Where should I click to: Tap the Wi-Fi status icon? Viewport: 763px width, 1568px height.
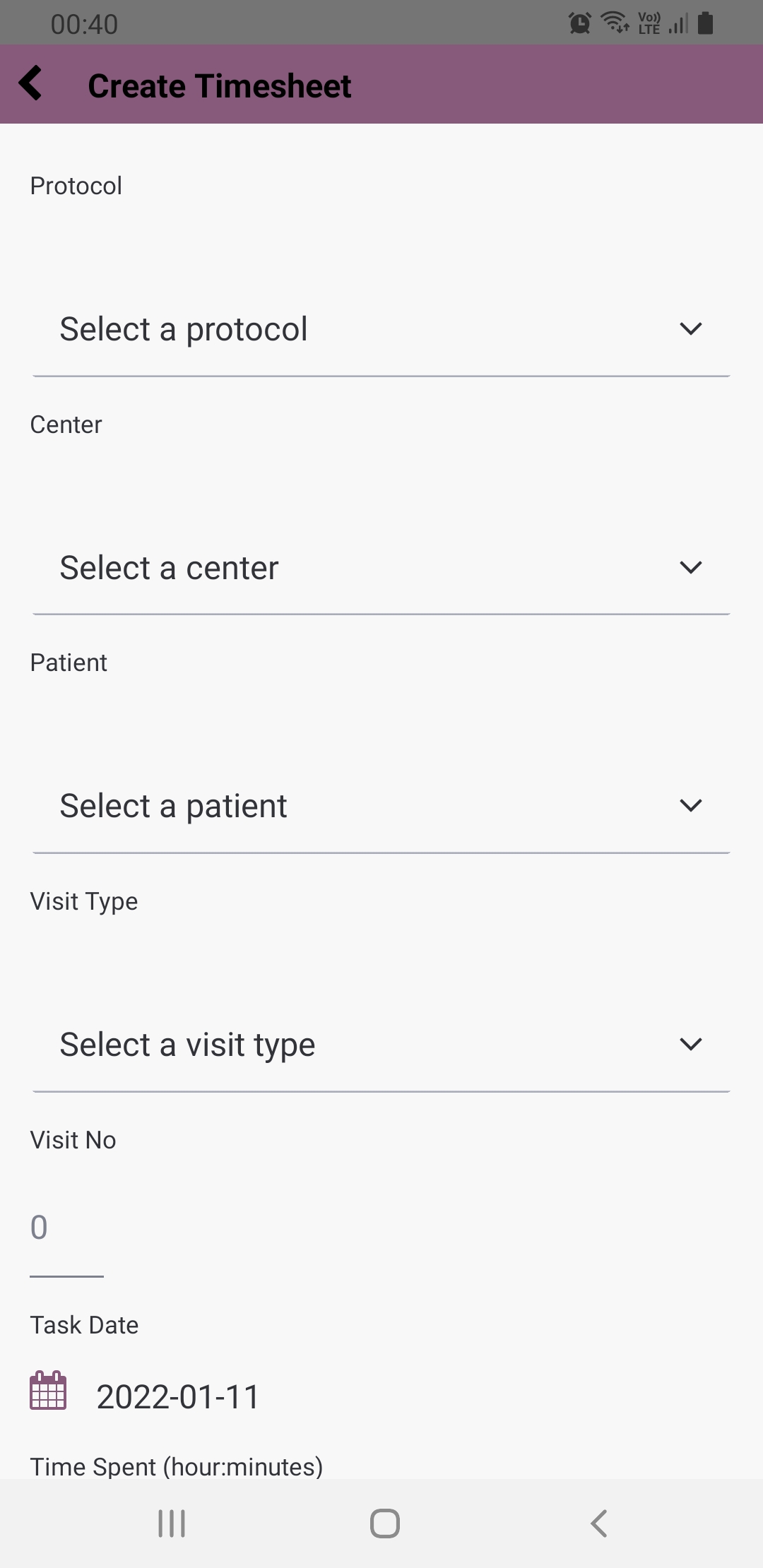tap(615, 23)
